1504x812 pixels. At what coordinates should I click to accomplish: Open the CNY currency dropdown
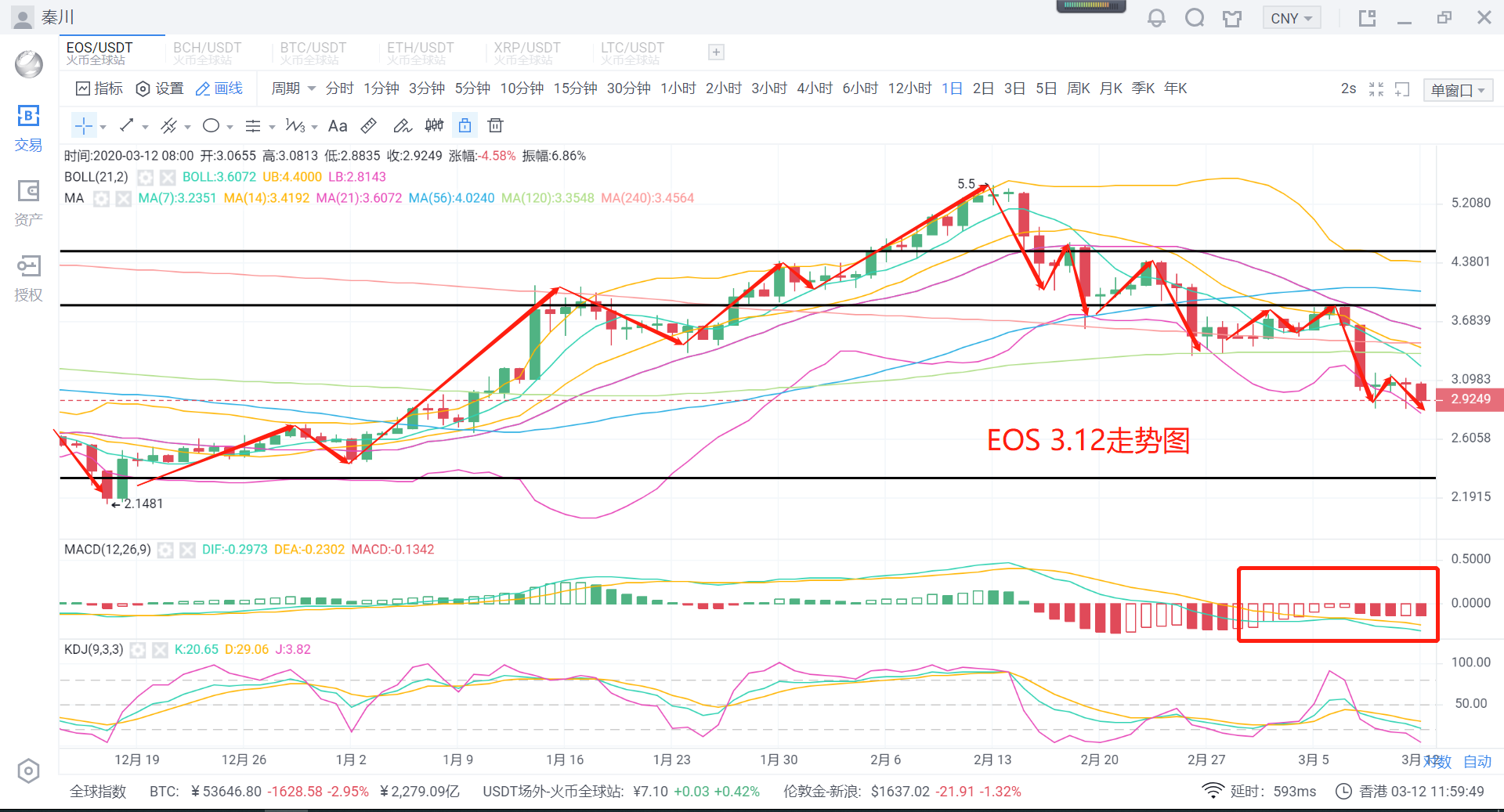click(1292, 18)
